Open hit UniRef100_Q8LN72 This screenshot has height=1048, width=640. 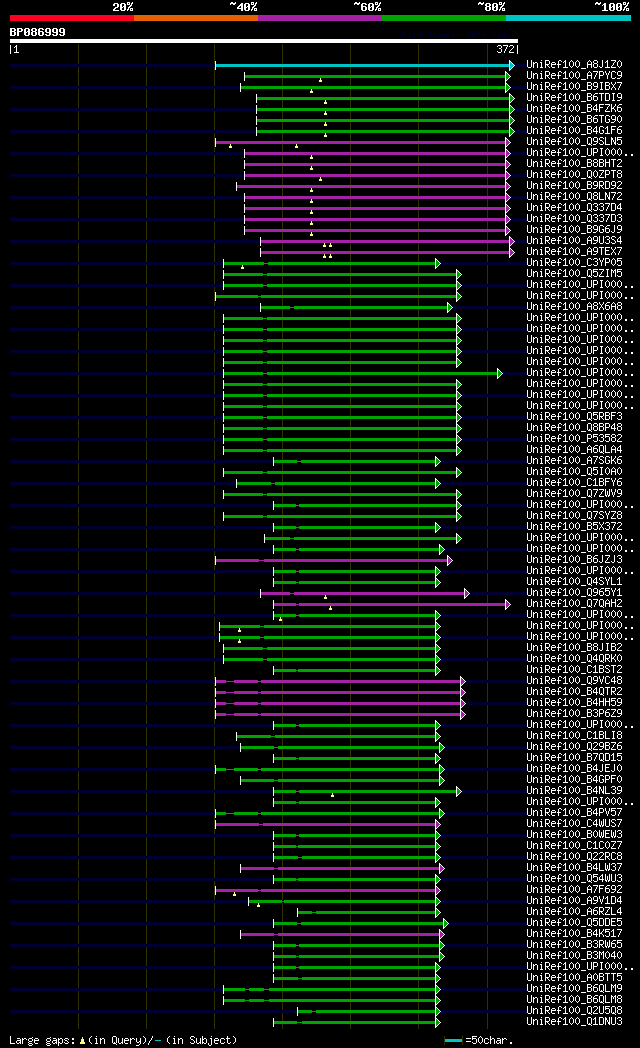coord(574,196)
